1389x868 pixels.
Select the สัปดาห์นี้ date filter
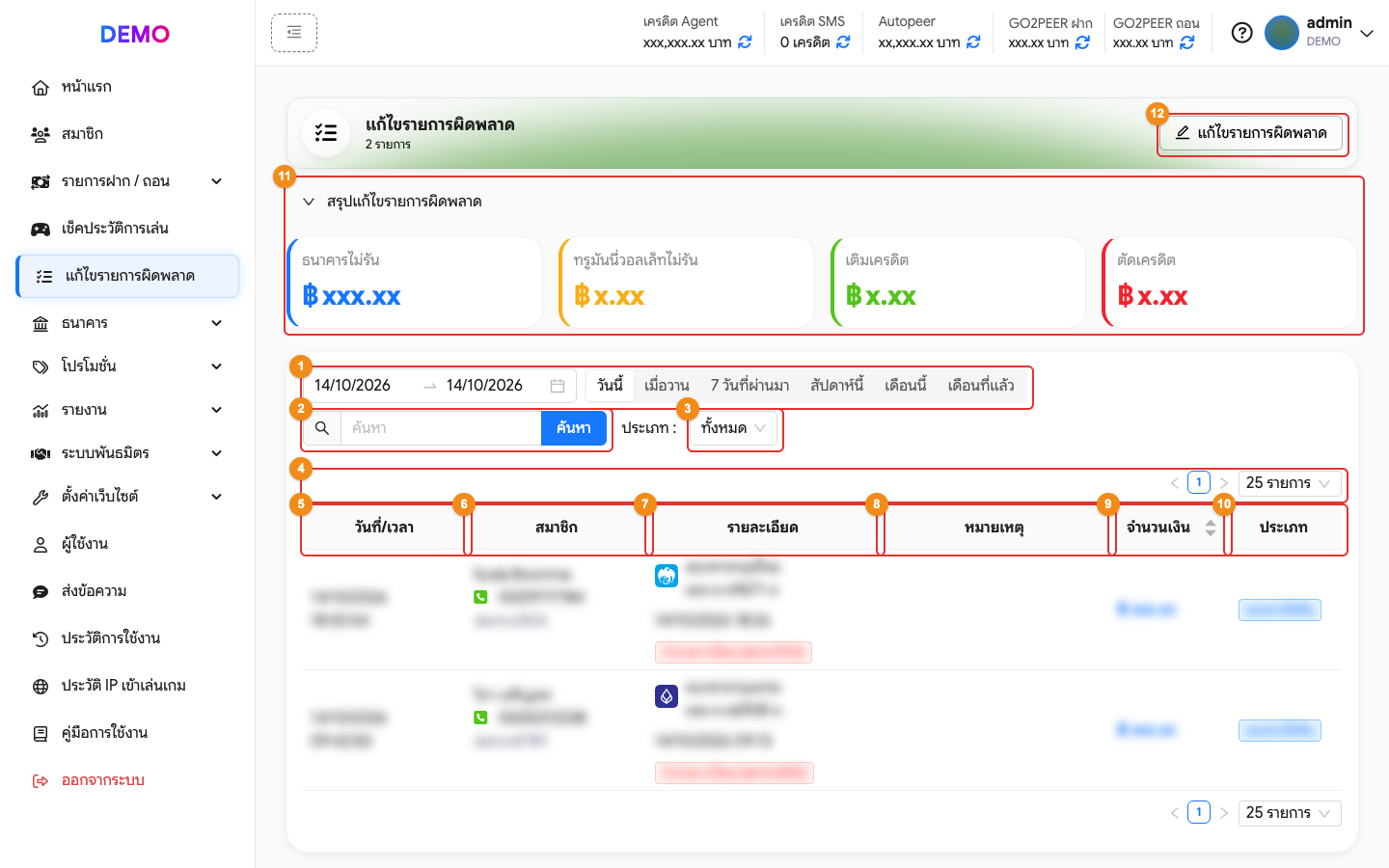pyautogui.click(x=837, y=386)
